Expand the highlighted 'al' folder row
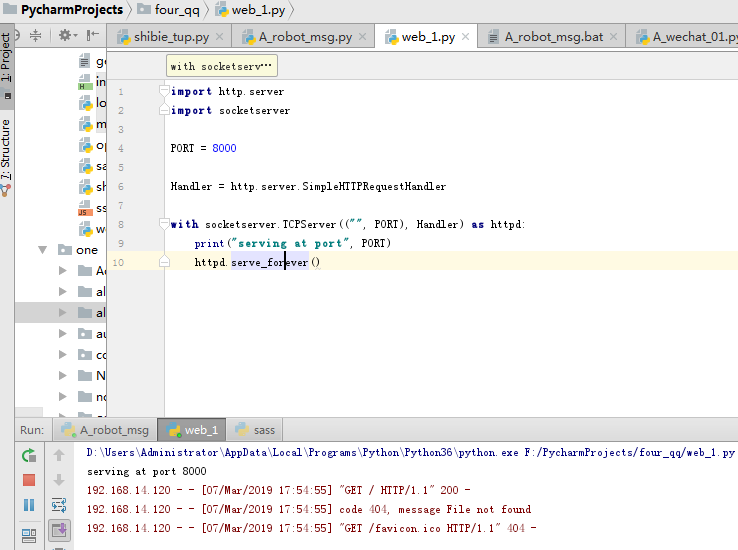Image resolution: width=738 pixels, height=550 pixels. pyautogui.click(x=62, y=312)
